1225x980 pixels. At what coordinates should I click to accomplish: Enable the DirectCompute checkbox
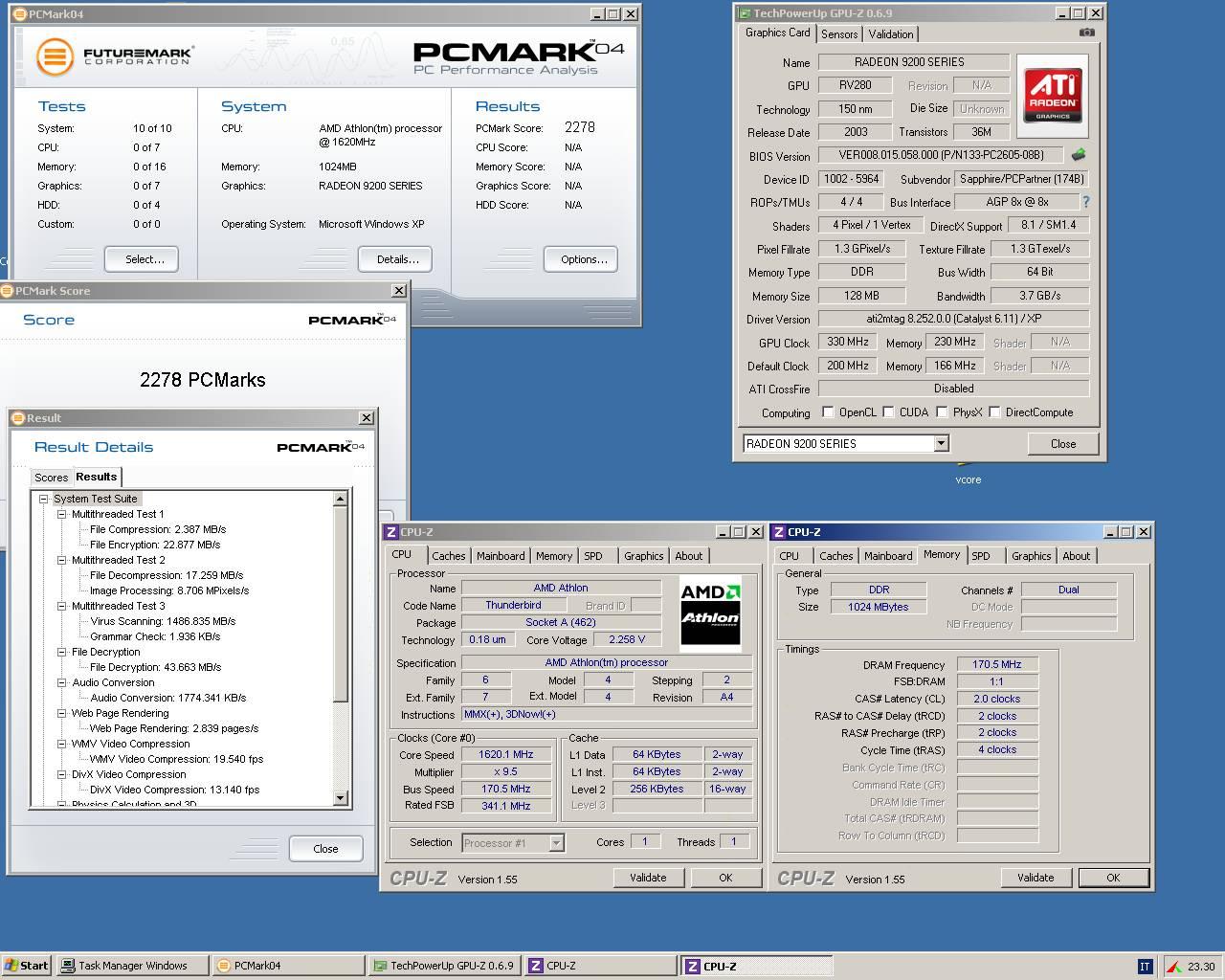pyautogui.click(x=995, y=412)
